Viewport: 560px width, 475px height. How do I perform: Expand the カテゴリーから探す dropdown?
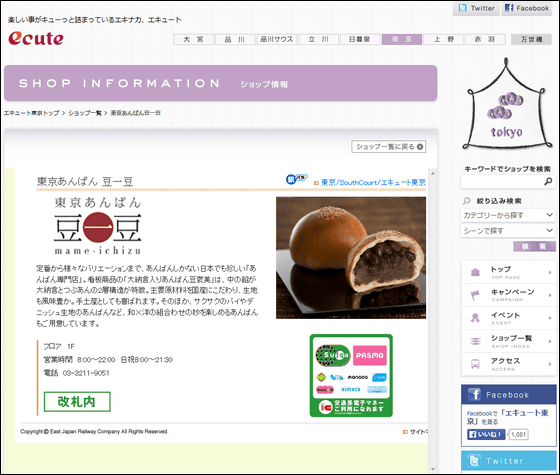(508, 215)
